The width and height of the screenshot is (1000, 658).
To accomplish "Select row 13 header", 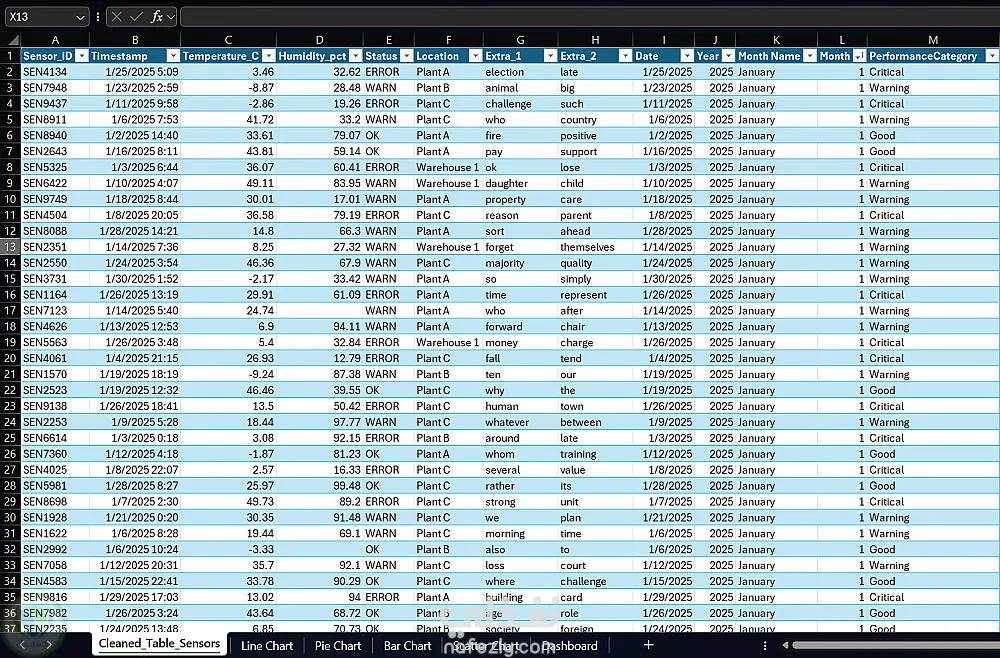I will tap(10, 247).
